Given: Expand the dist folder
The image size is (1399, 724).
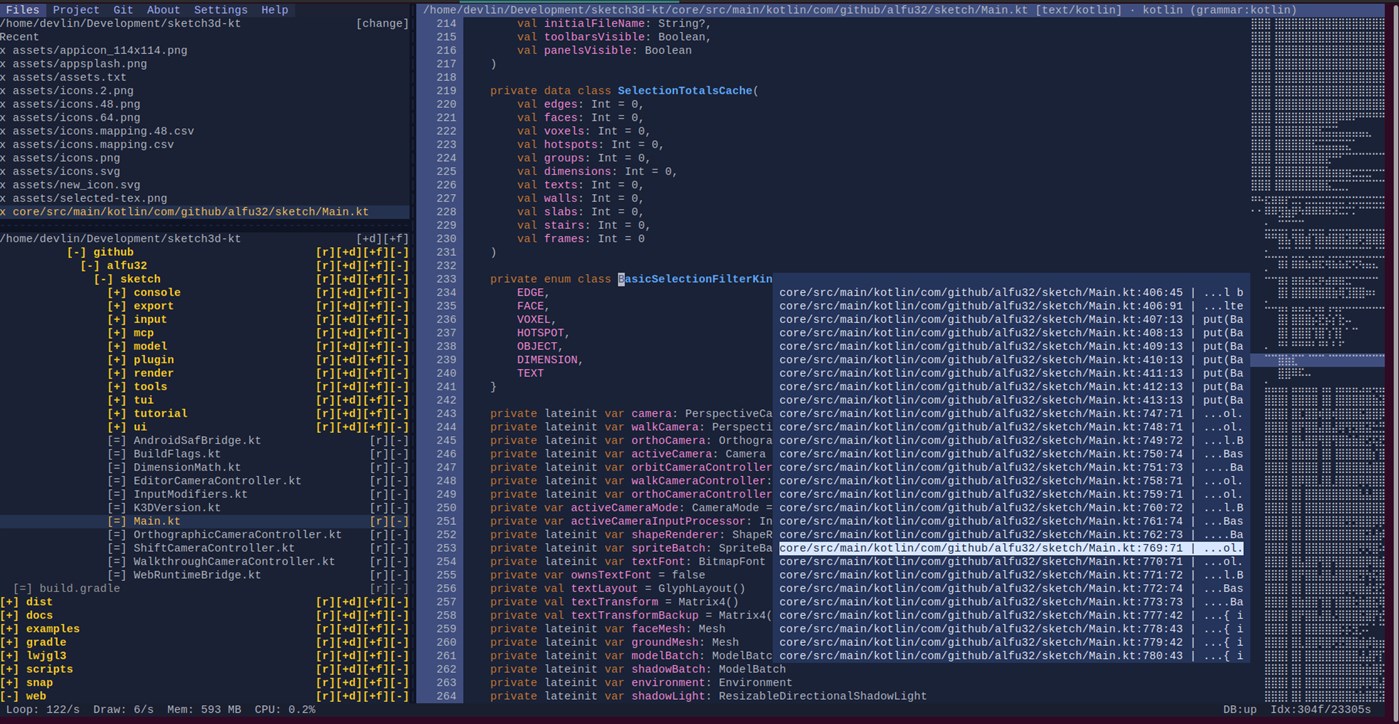Looking at the screenshot, I should pos(10,602).
